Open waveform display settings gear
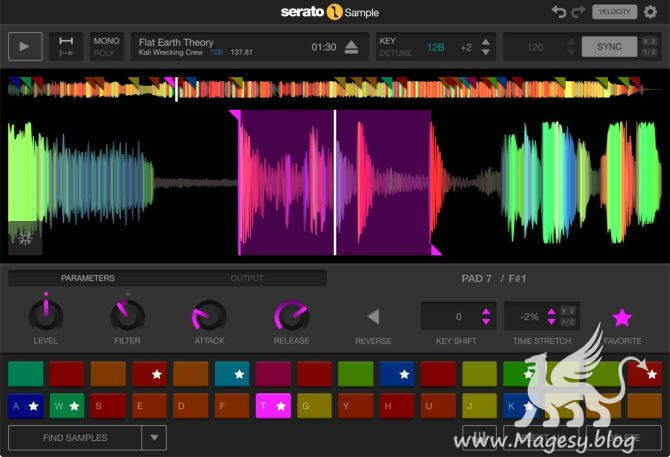The height and width of the screenshot is (457, 670). [x=25, y=239]
